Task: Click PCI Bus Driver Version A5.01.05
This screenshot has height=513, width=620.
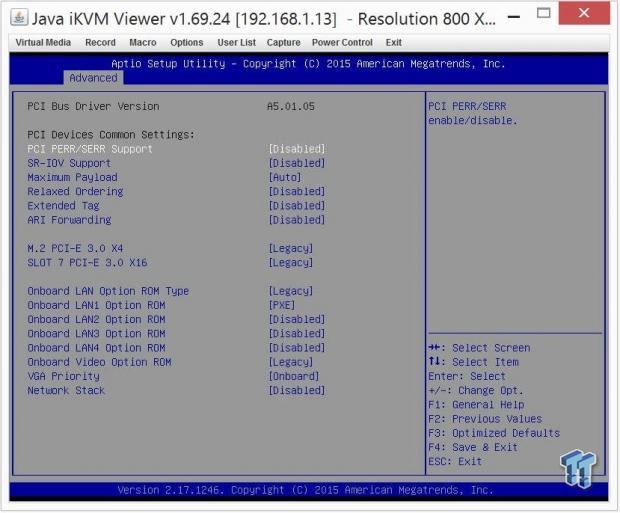Action: pyautogui.click(x=291, y=106)
